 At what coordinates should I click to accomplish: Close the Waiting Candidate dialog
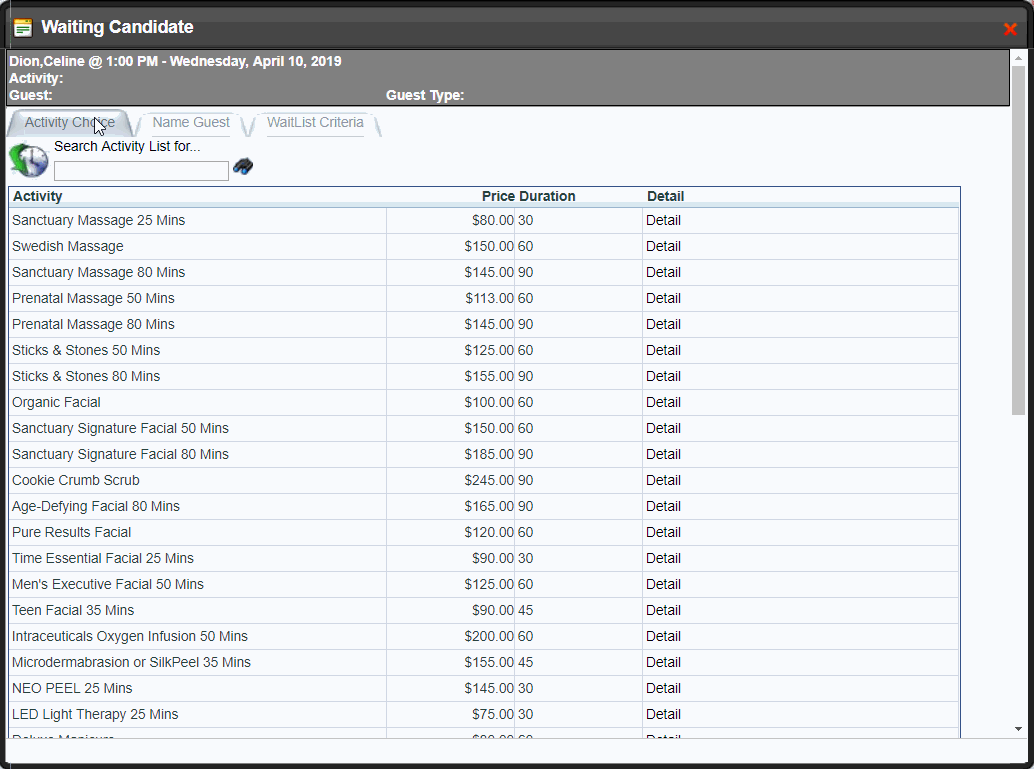(1010, 29)
